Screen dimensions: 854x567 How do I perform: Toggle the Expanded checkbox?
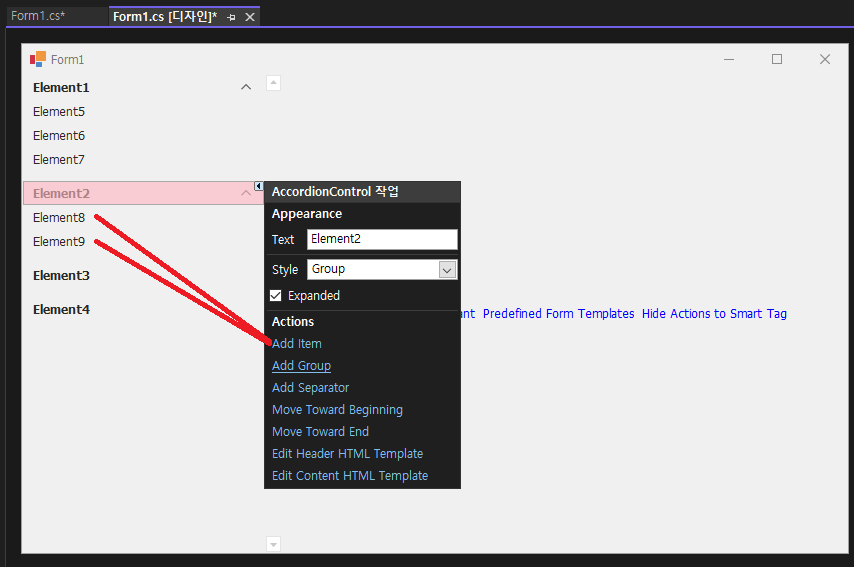[276, 295]
